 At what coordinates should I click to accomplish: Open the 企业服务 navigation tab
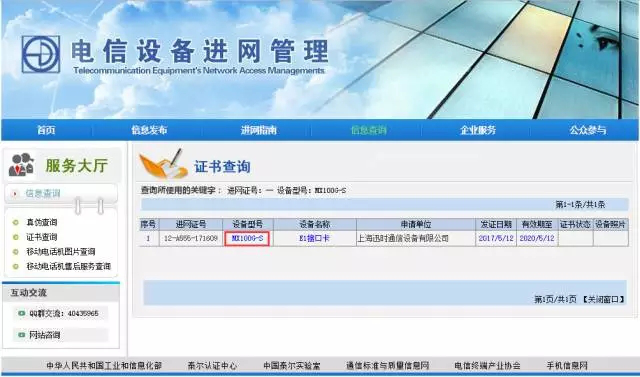pyautogui.click(x=478, y=130)
